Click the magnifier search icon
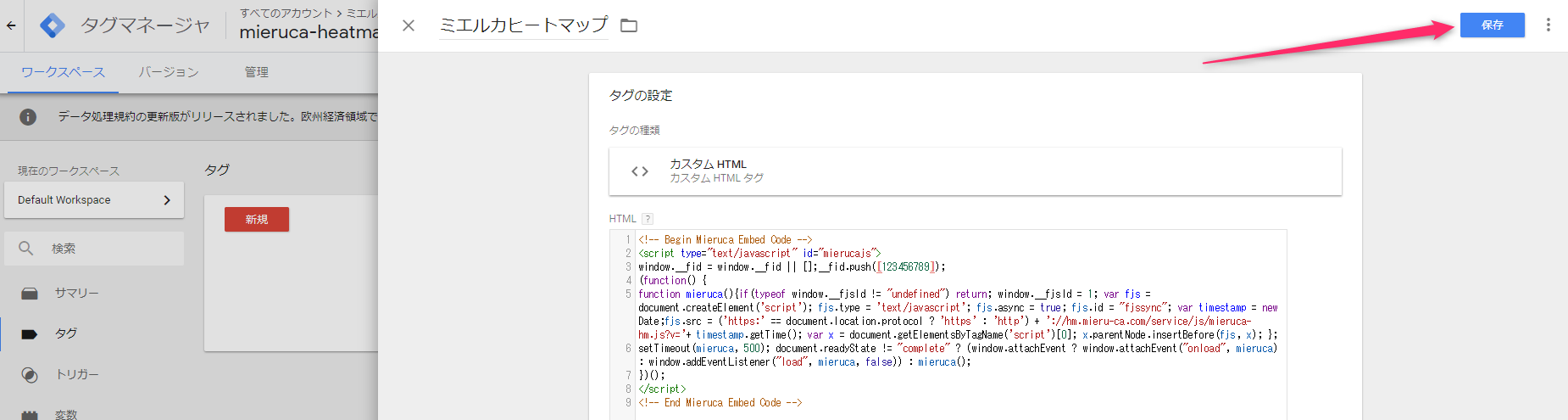 [26, 249]
